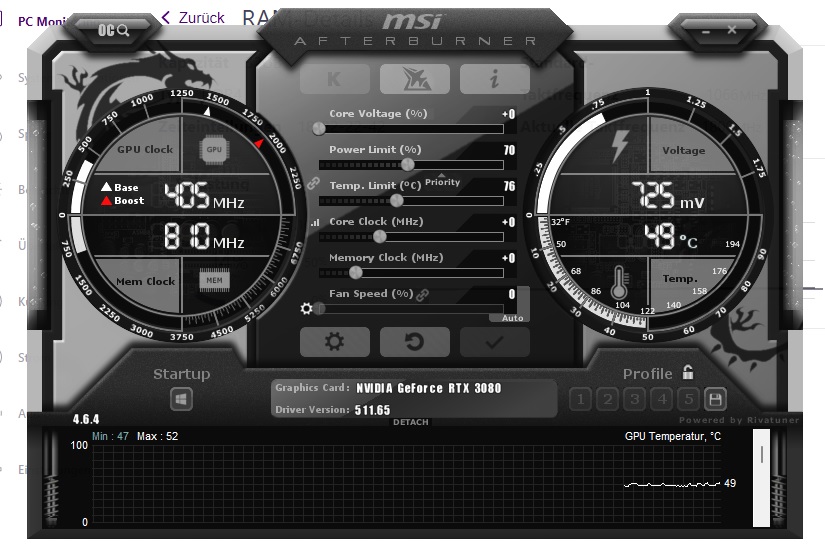Click the Min : 47 graph label
Screen dimensions: 825x554
[x=110, y=436]
